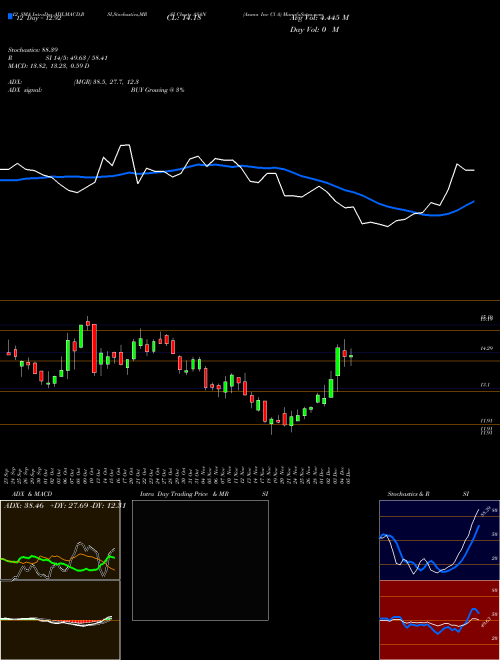Open the red RSI chart panel
This screenshot has height=660, width=500.
coord(439,620)
